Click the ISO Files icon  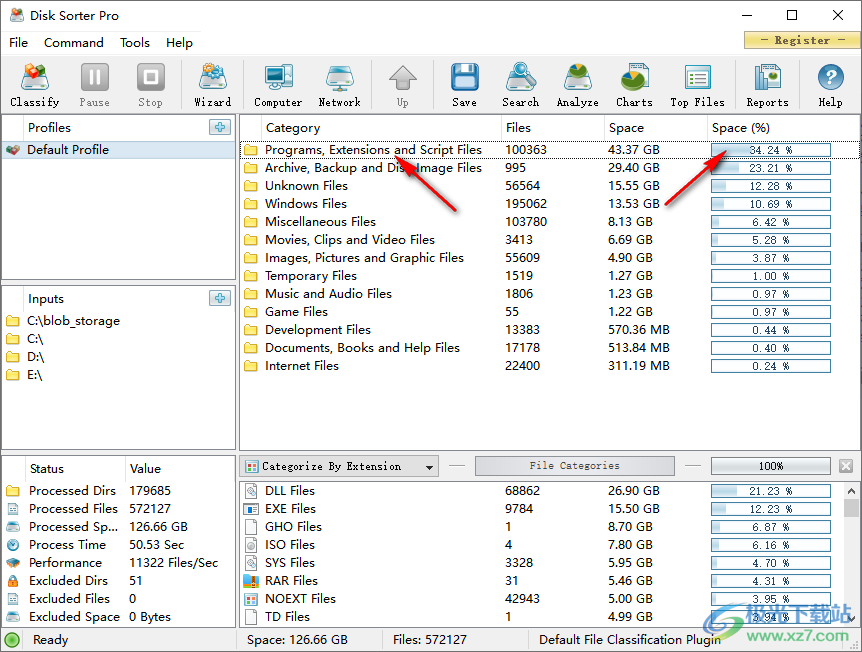click(251, 545)
